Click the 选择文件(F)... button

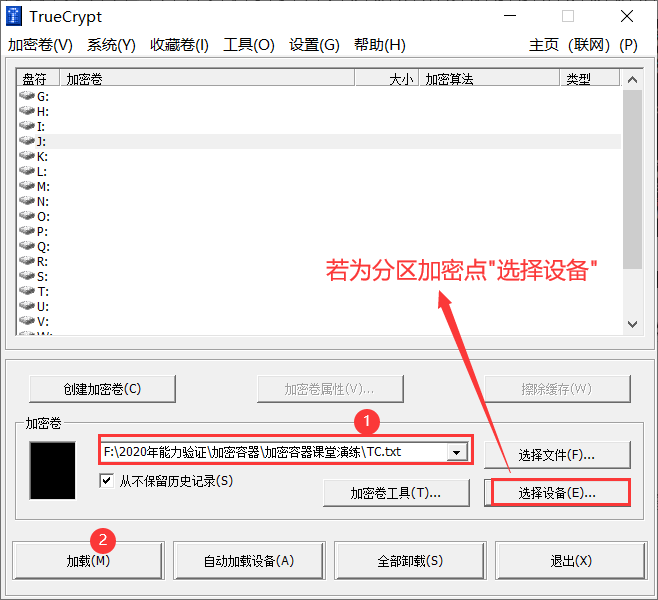557,455
